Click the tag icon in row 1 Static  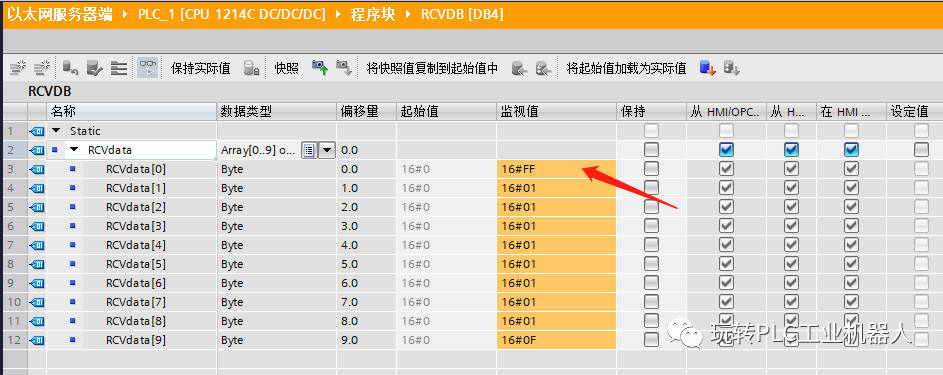pyautogui.click(x=37, y=130)
